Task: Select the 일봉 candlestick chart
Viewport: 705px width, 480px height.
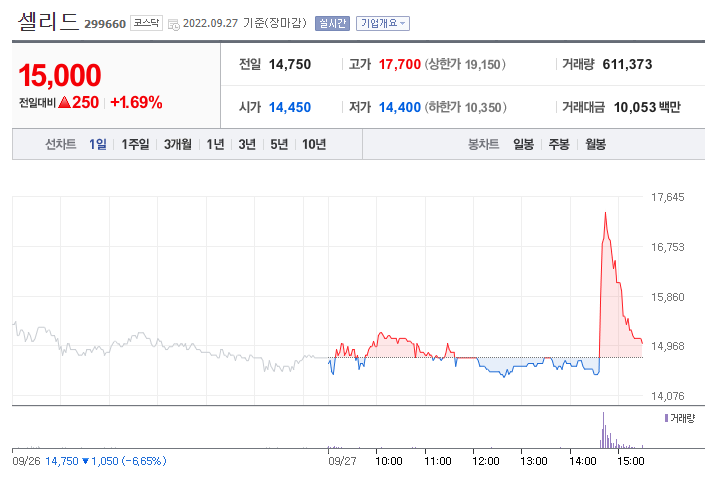Action: point(523,144)
